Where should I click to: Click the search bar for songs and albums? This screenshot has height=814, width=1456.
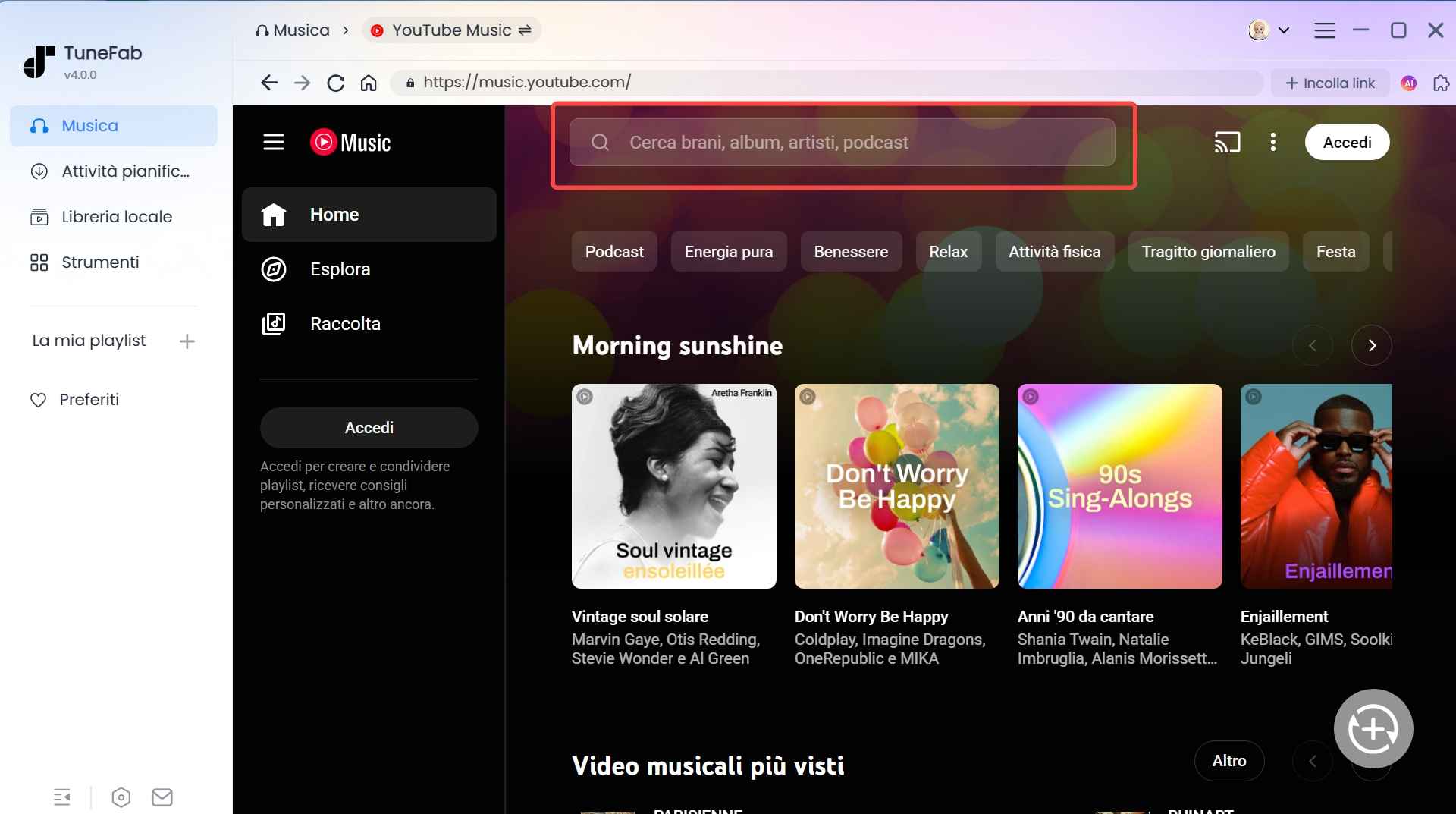point(842,142)
